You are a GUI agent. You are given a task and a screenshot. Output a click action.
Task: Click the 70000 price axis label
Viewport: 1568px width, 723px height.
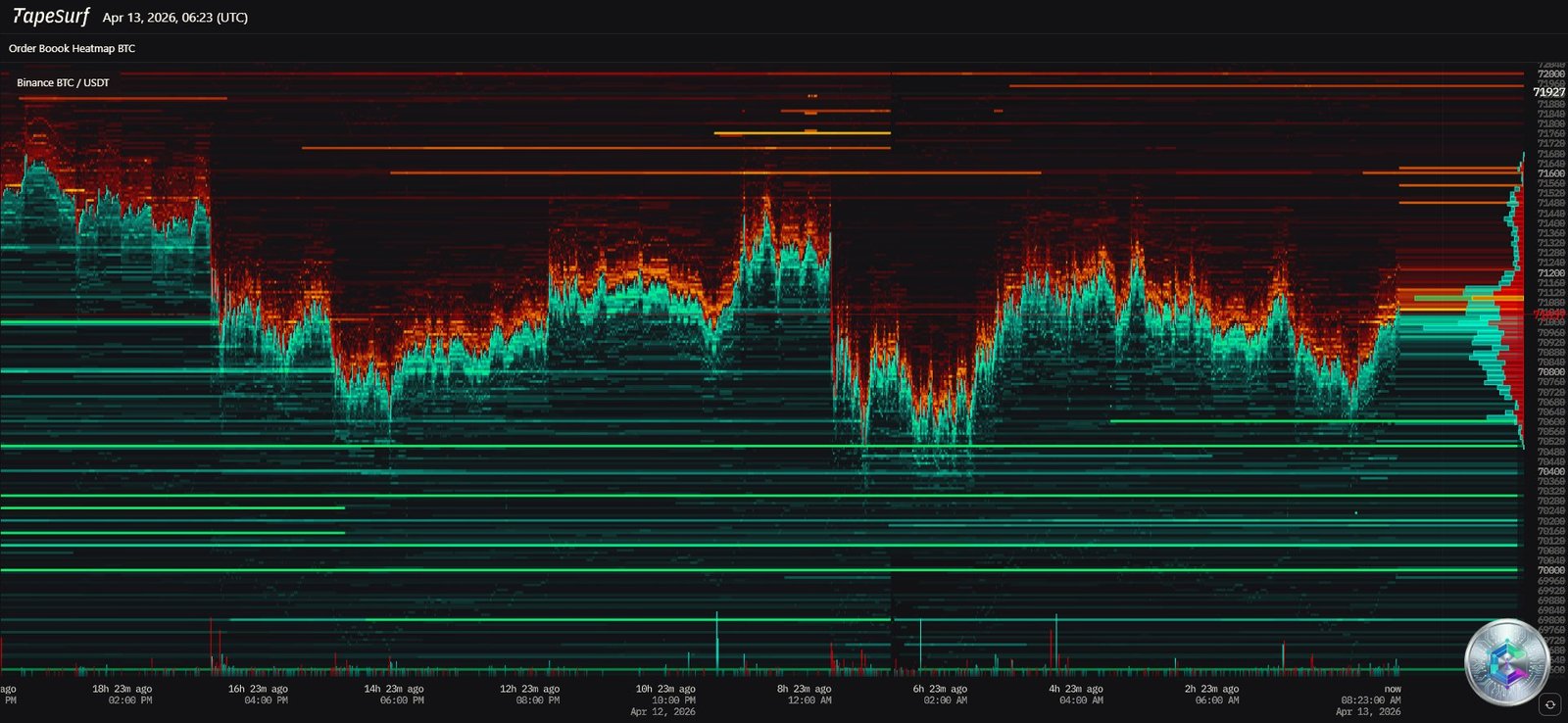point(1550,570)
